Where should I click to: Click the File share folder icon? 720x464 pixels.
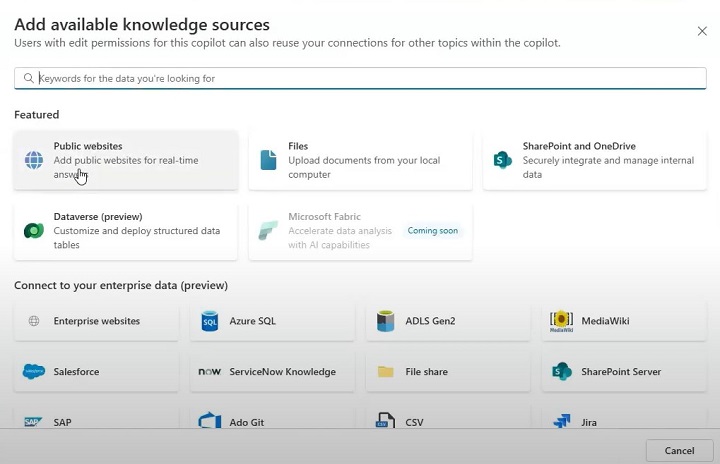click(x=385, y=372)
